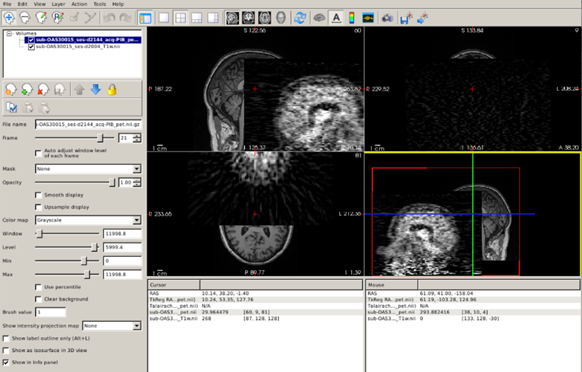This screenshot has height=372, width=582.
Task: Click the gray brain surface icon
Action: [319, 17]
